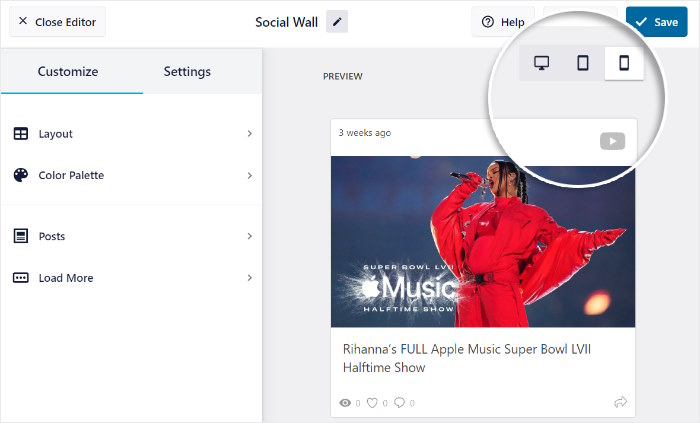
Task: Click the views eye icon on the post
Action: (x=345, y=403)
